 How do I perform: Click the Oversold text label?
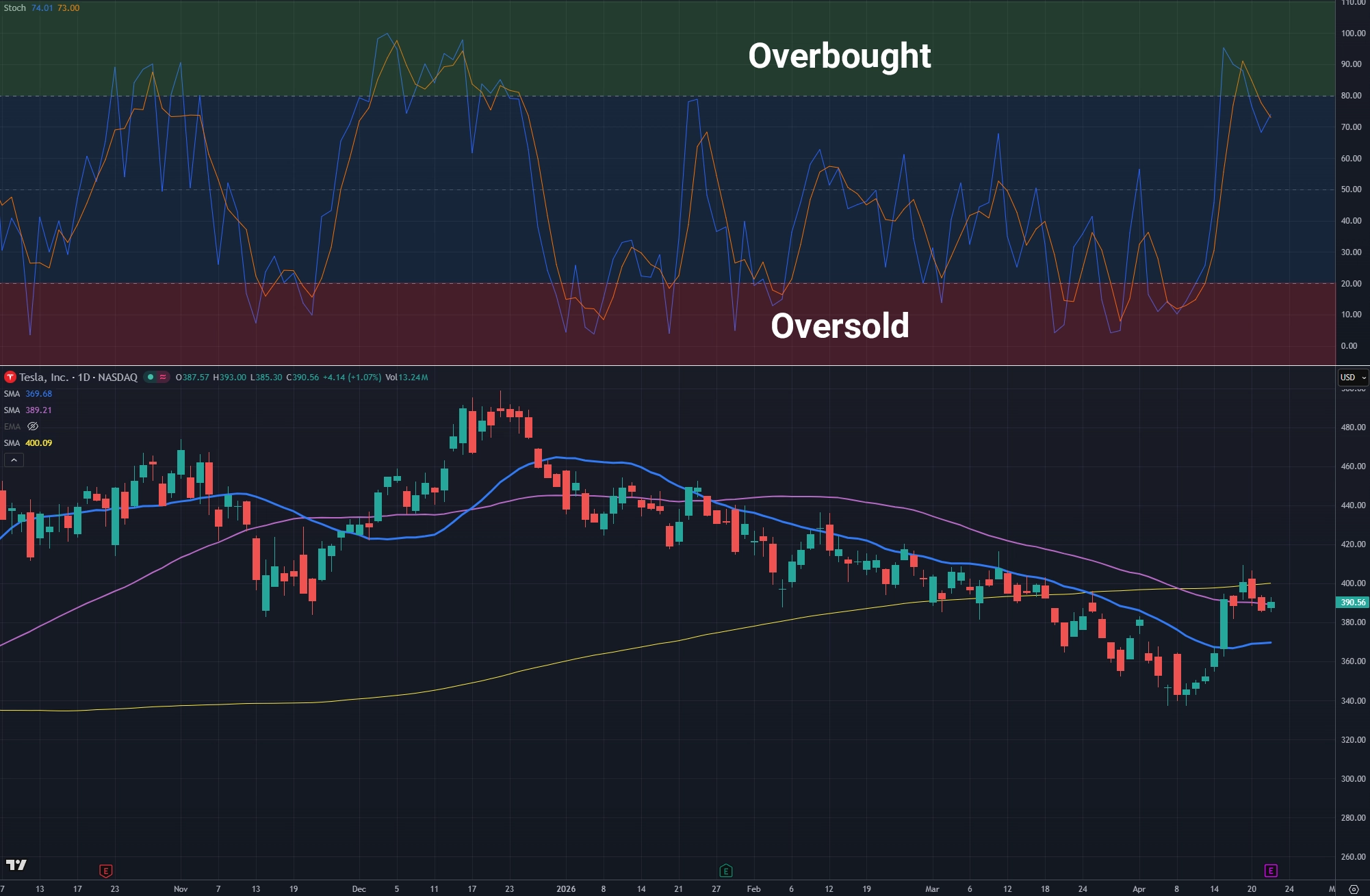click(x=840, y=326)
